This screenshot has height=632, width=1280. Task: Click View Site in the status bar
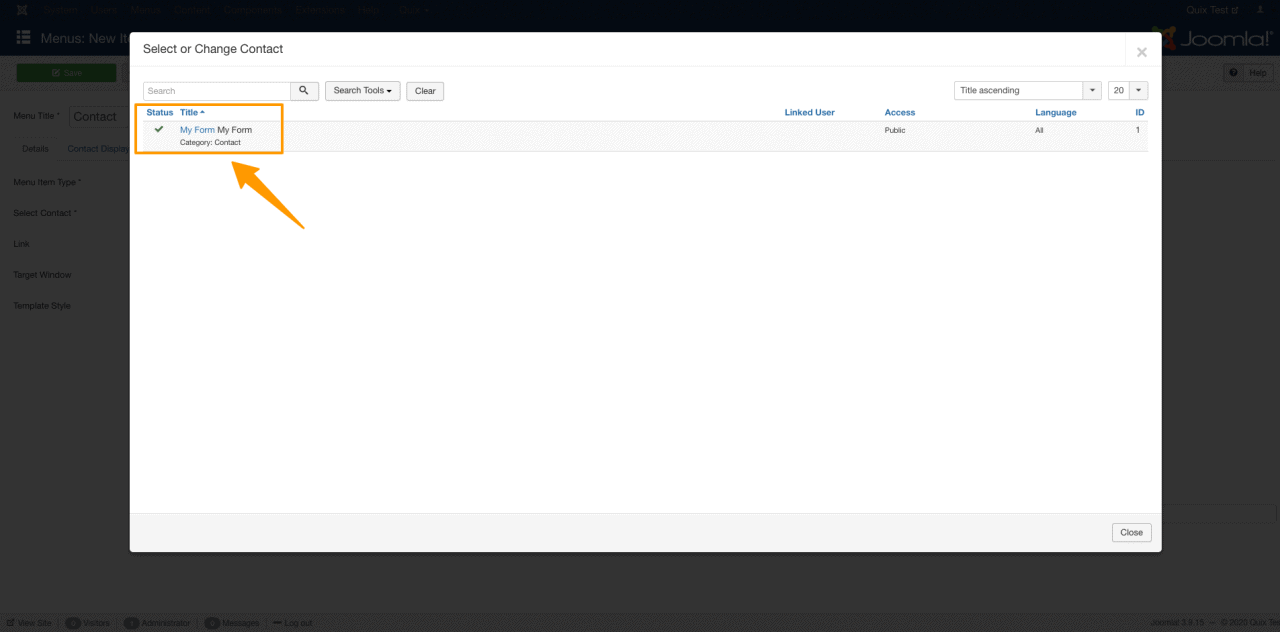(29, 623)
